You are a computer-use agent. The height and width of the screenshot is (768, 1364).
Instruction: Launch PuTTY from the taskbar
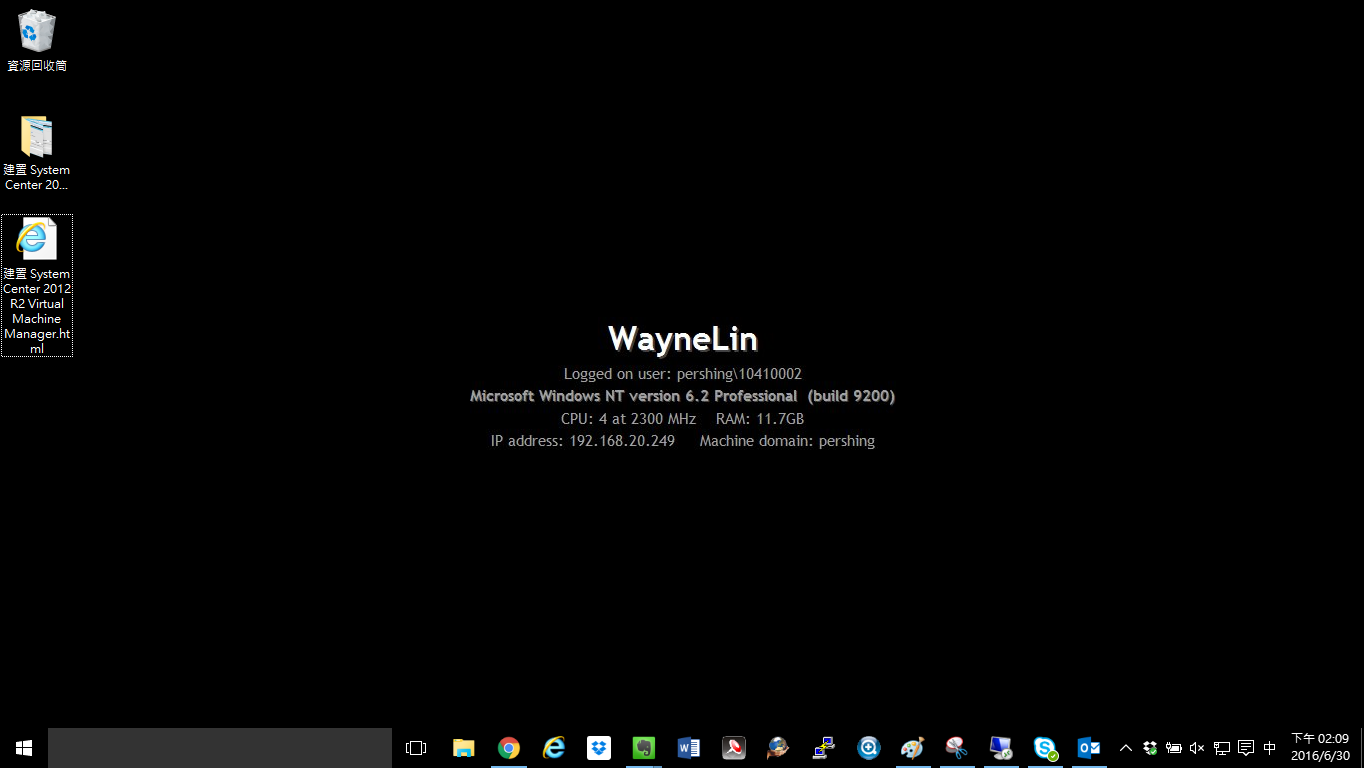pos(823,748)
